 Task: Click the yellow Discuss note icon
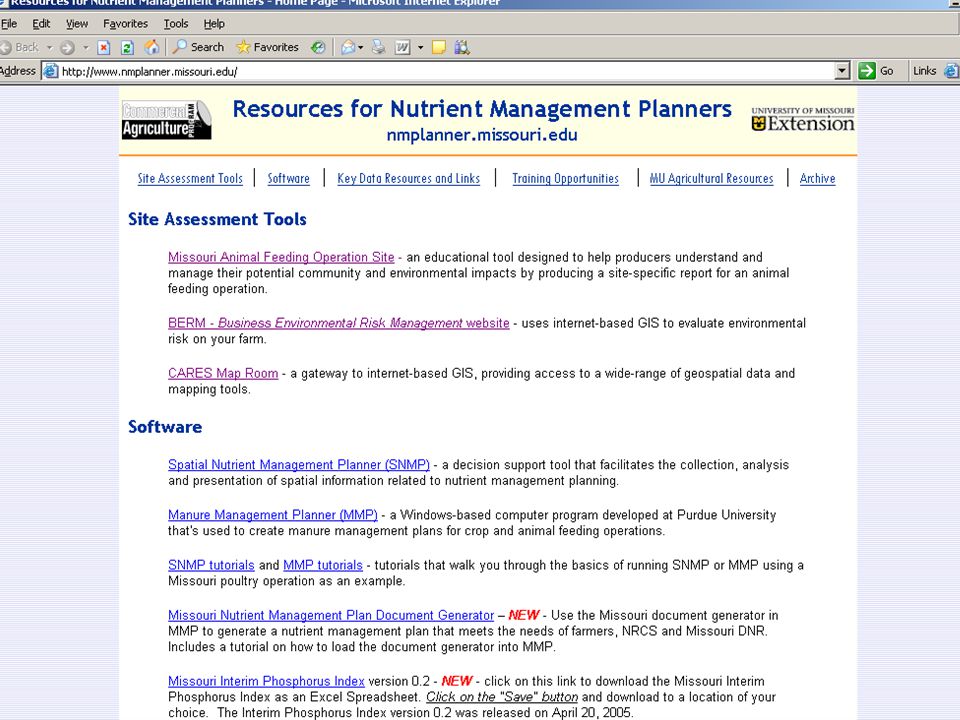click(438, 47)
